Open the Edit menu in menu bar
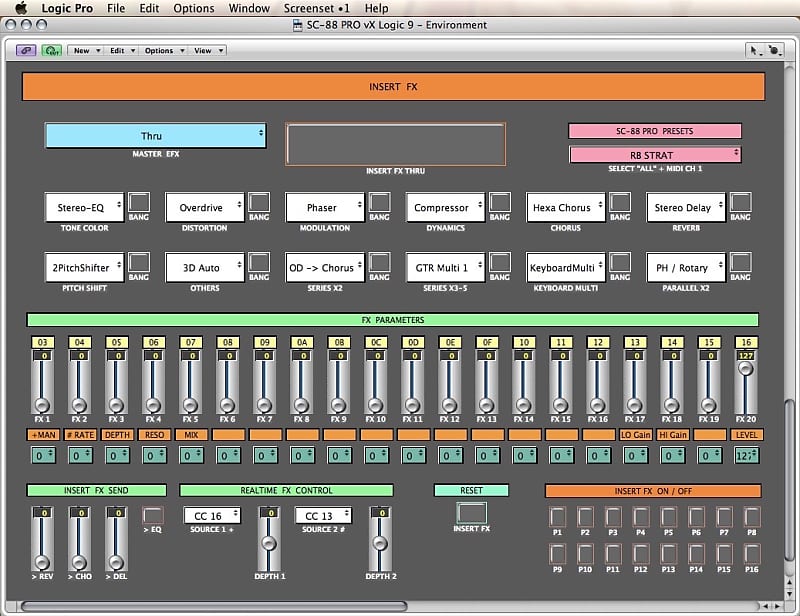Screen dimensions: 800x616 click(149, 8)
